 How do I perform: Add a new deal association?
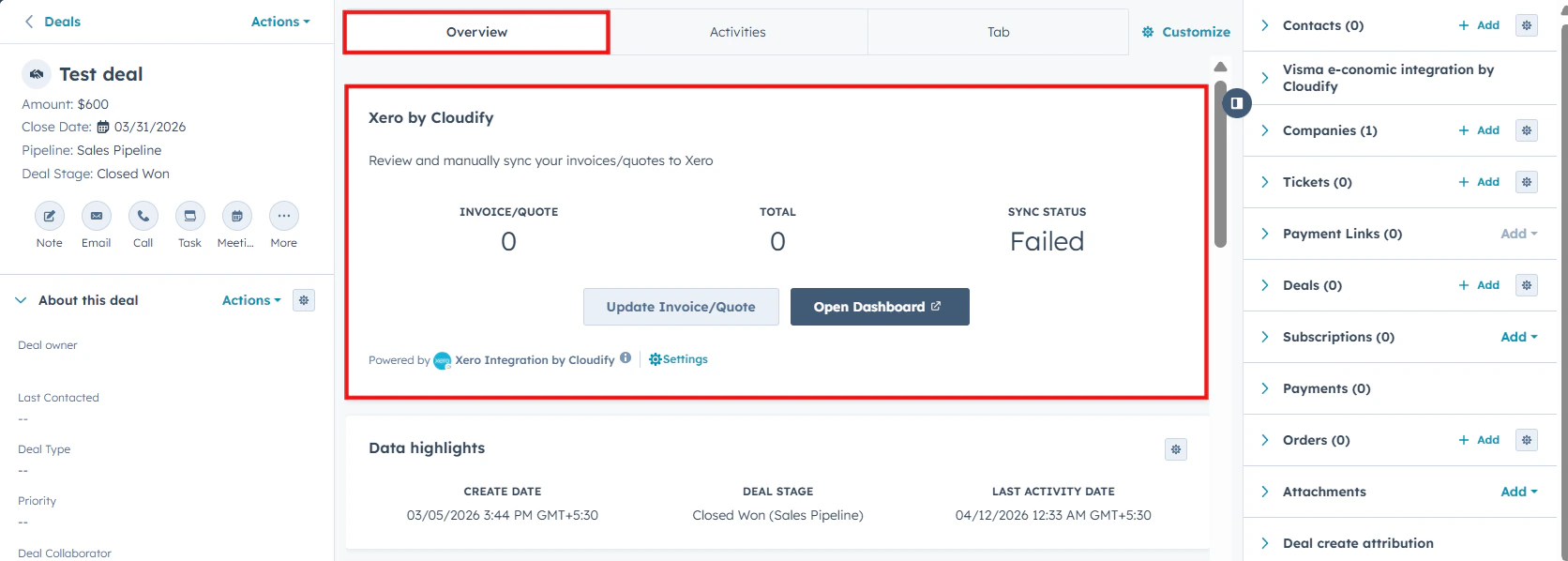(x=1479, y=285)
